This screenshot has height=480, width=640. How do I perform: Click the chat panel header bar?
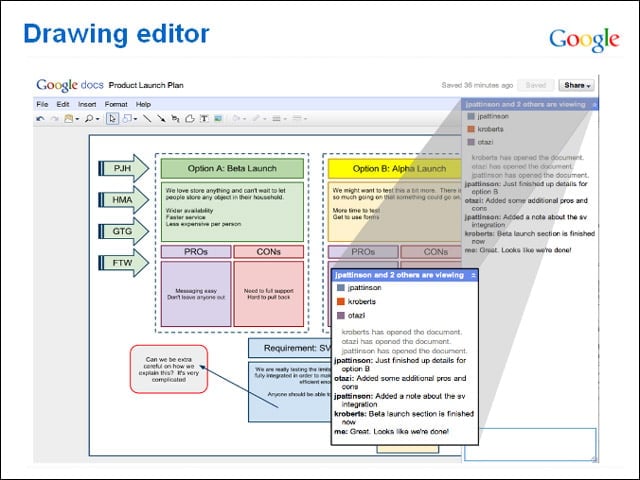click(x=530, y=104)
